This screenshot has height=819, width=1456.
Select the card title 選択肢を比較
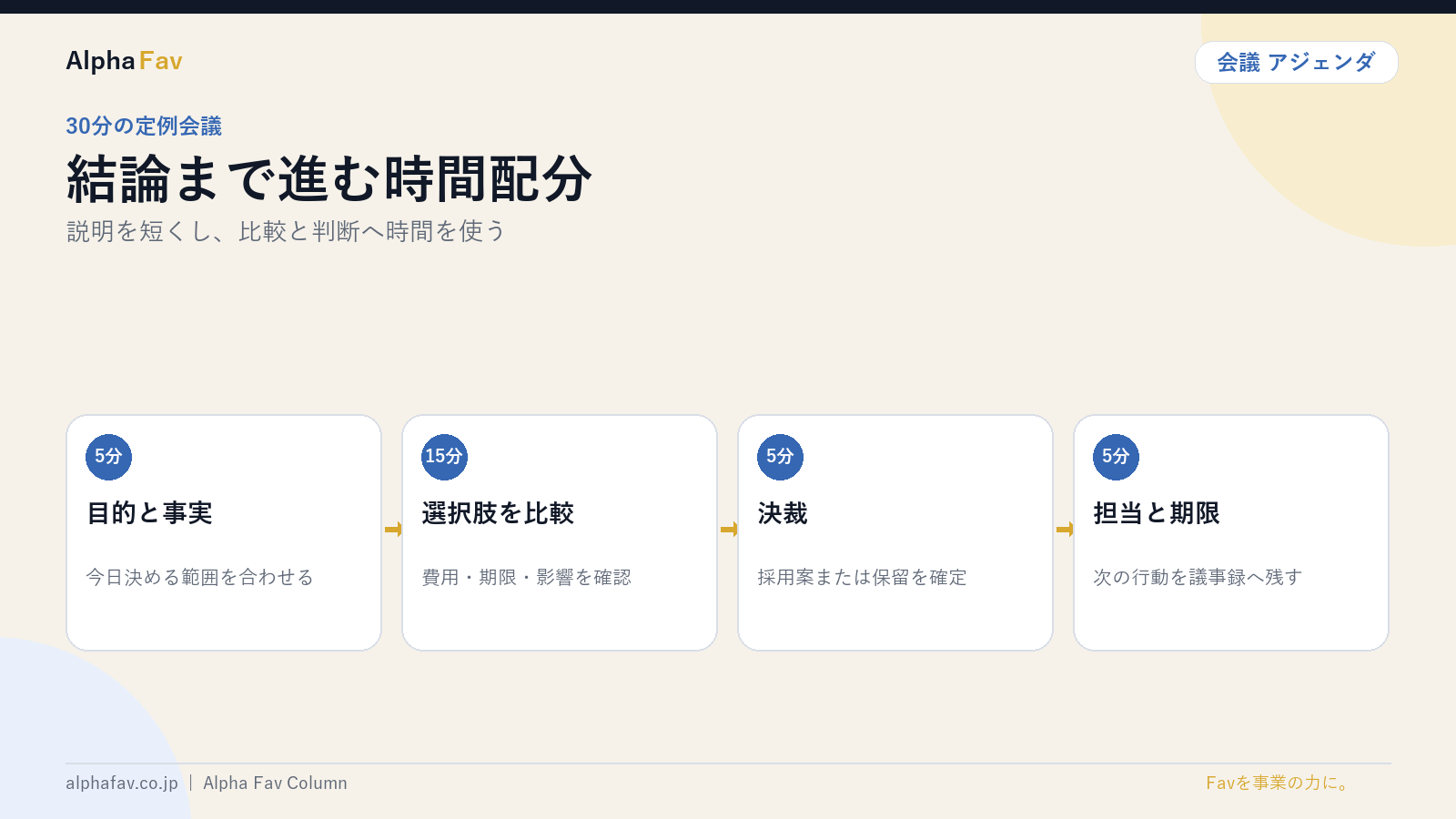click(498, 513)
